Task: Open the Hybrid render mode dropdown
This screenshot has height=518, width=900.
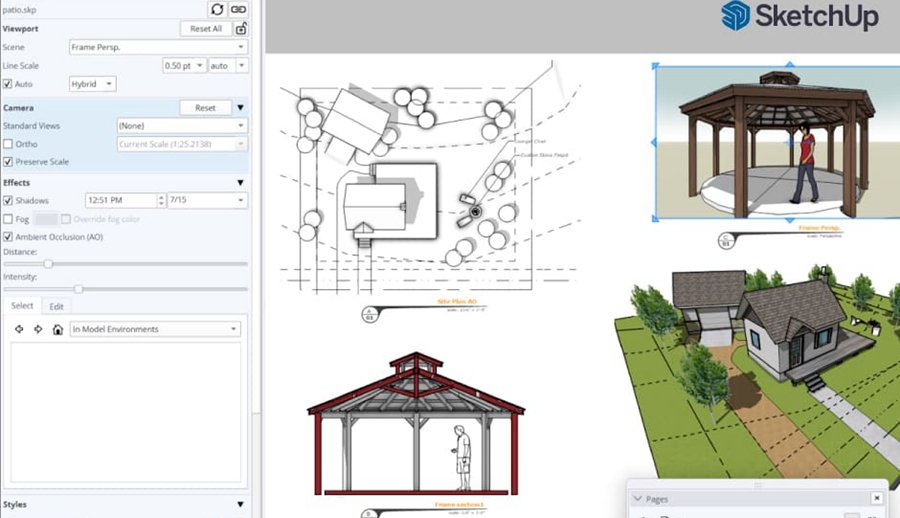Action: [92, 84]
